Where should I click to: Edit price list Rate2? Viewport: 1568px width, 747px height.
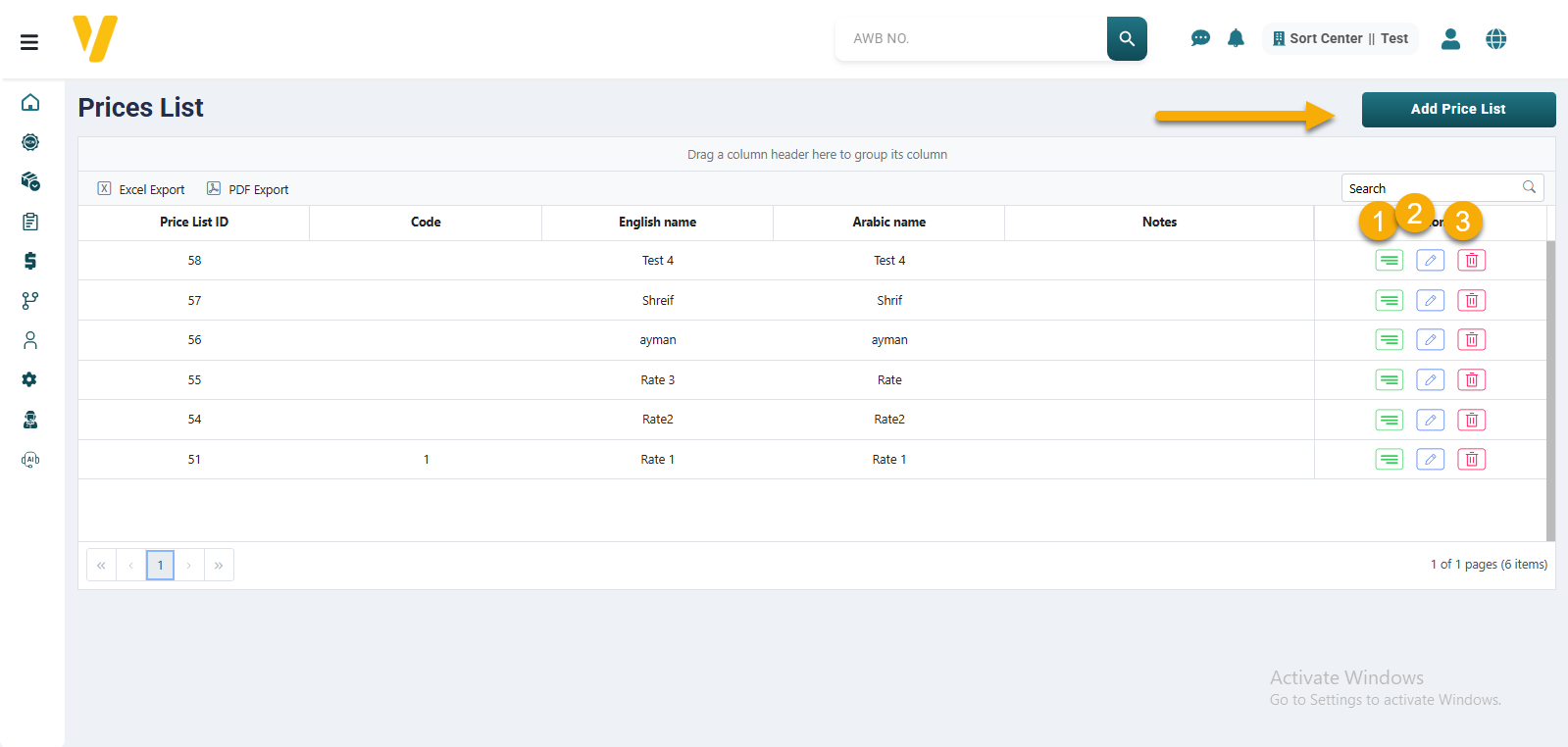coord(1430,420)
